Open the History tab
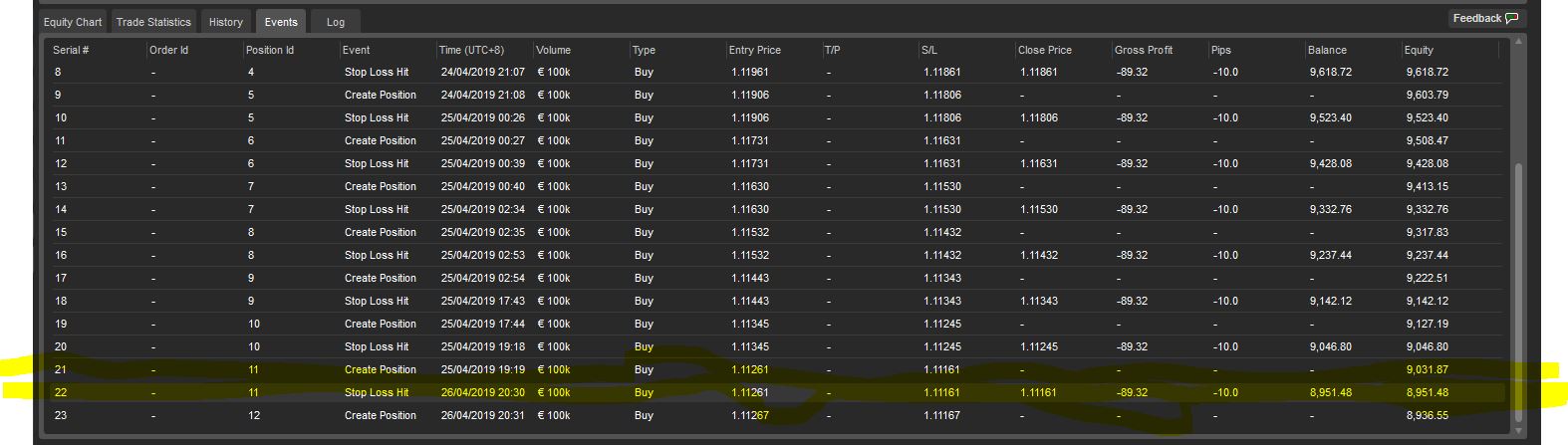This screenshot has width=1568, height=445. 226,22
